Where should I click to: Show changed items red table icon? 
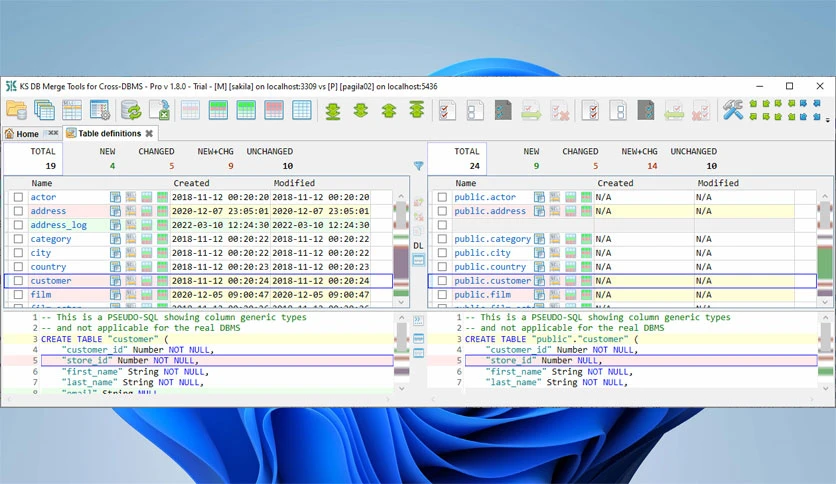(274, 110)
